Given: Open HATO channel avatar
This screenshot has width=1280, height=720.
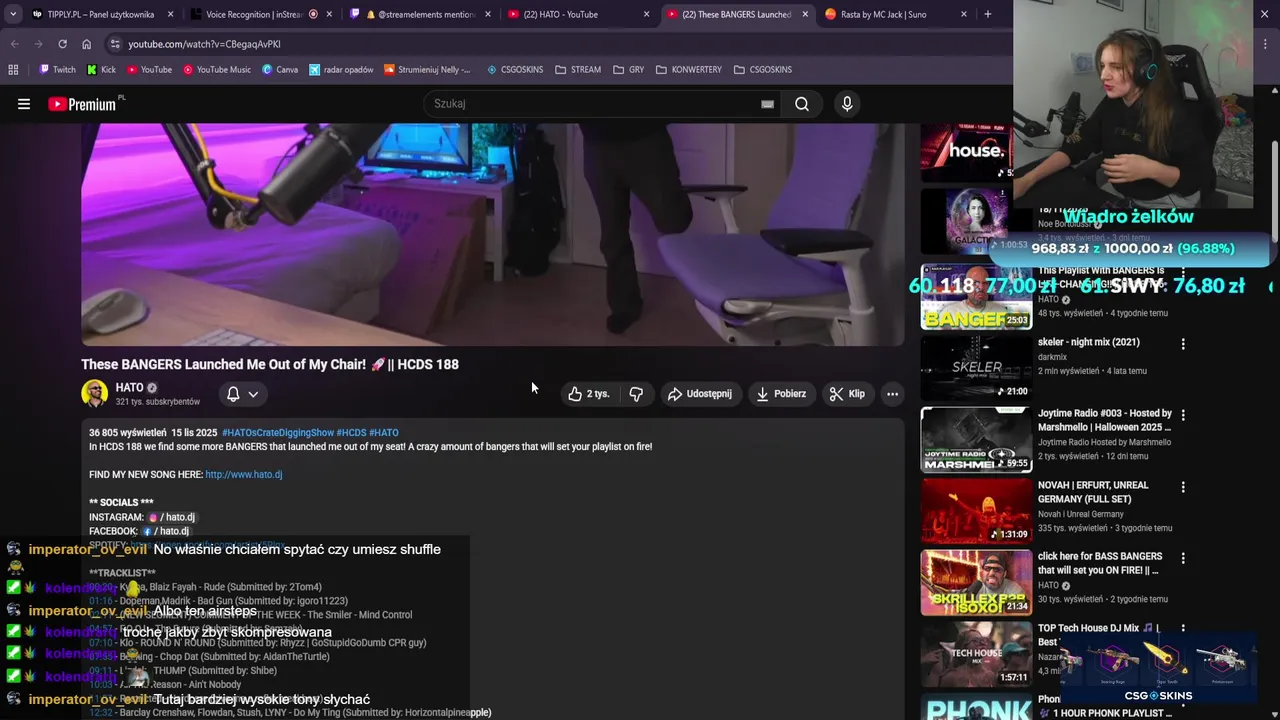Looking at the screenshot, I should 95,393.
